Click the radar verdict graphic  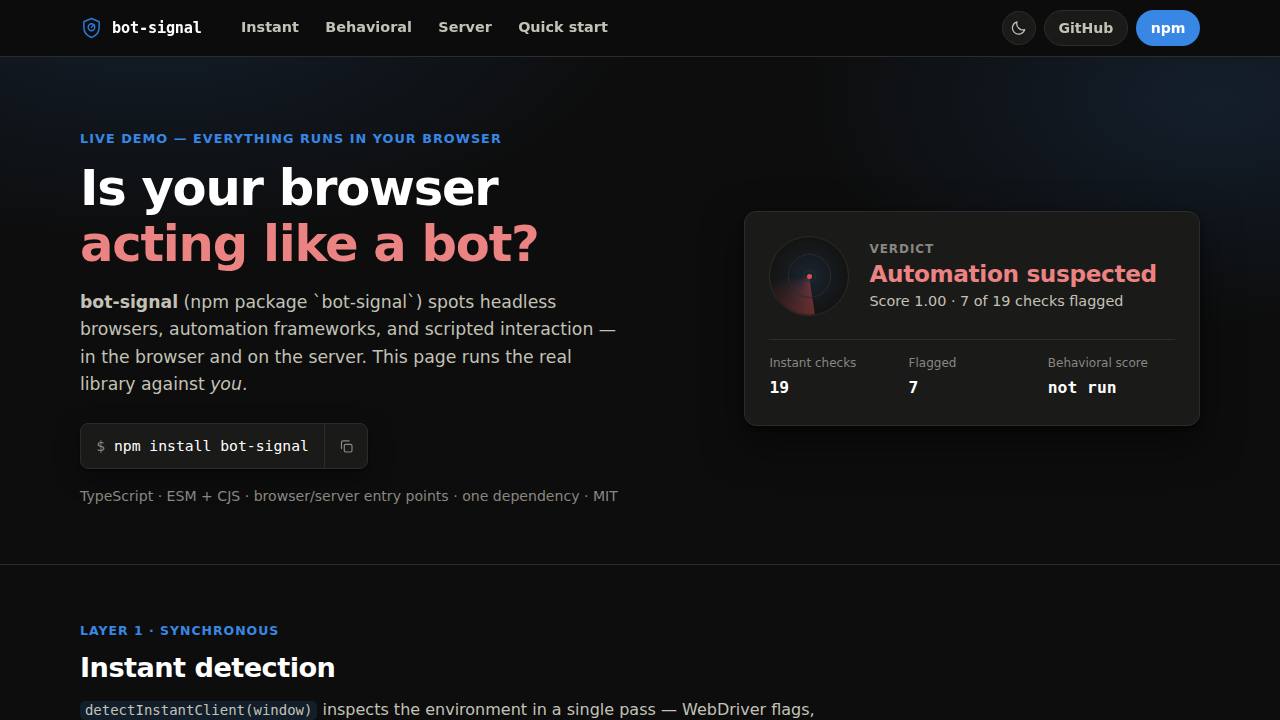[809, 276]
